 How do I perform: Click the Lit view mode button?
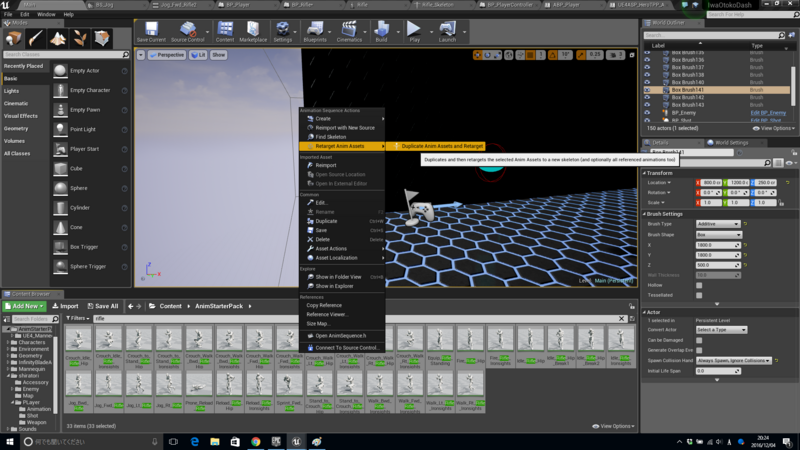[x=198, y=55]
